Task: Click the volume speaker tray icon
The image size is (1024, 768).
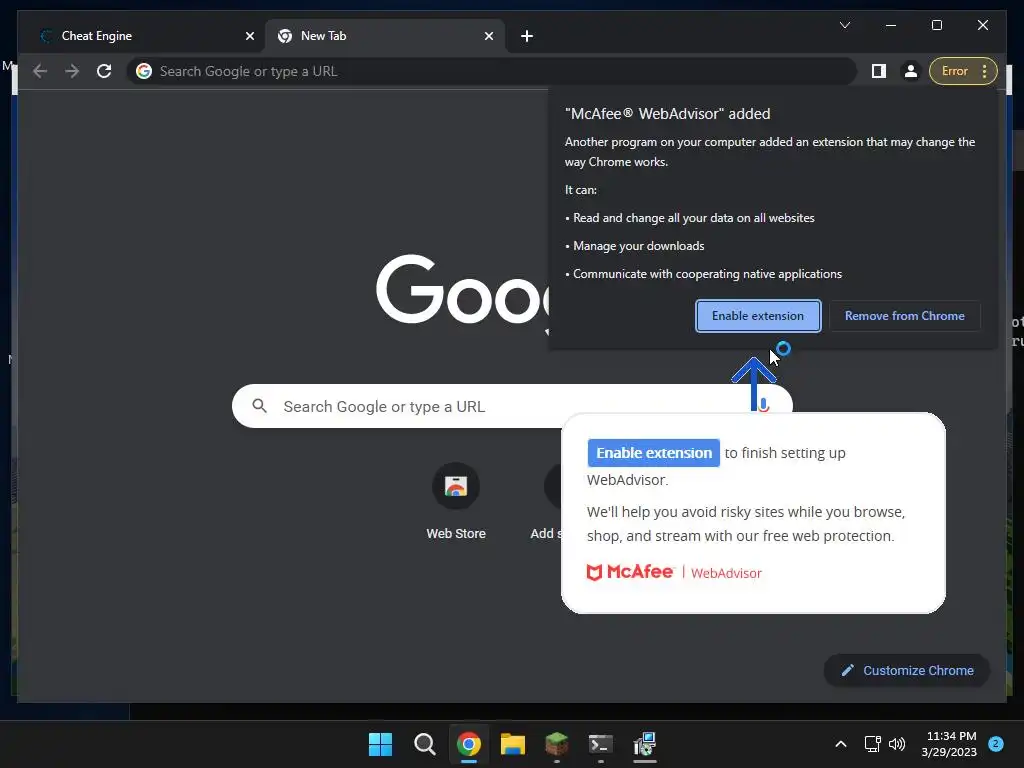Action: pyautogui.click(x=897, y=744)
